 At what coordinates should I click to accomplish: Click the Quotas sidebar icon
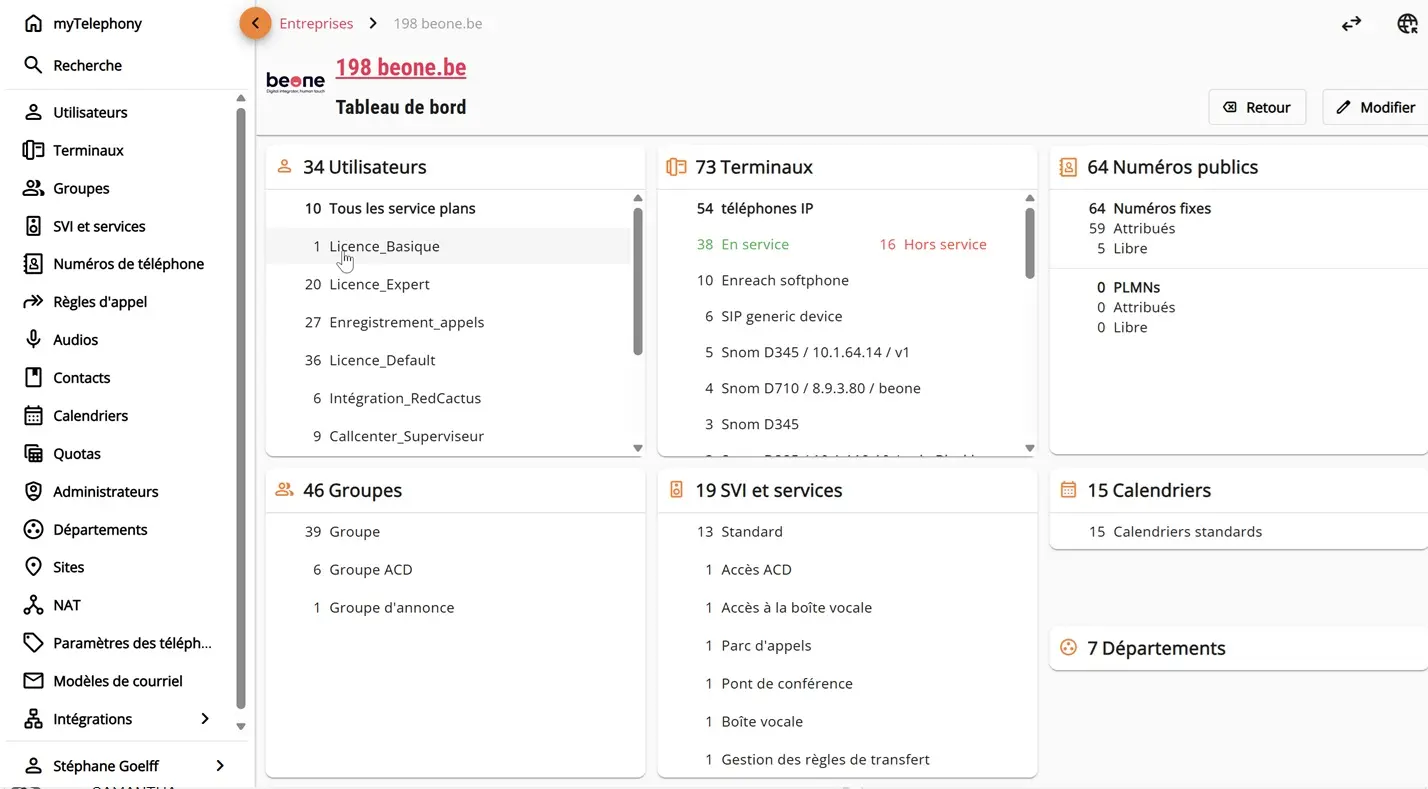coord(34,453)
